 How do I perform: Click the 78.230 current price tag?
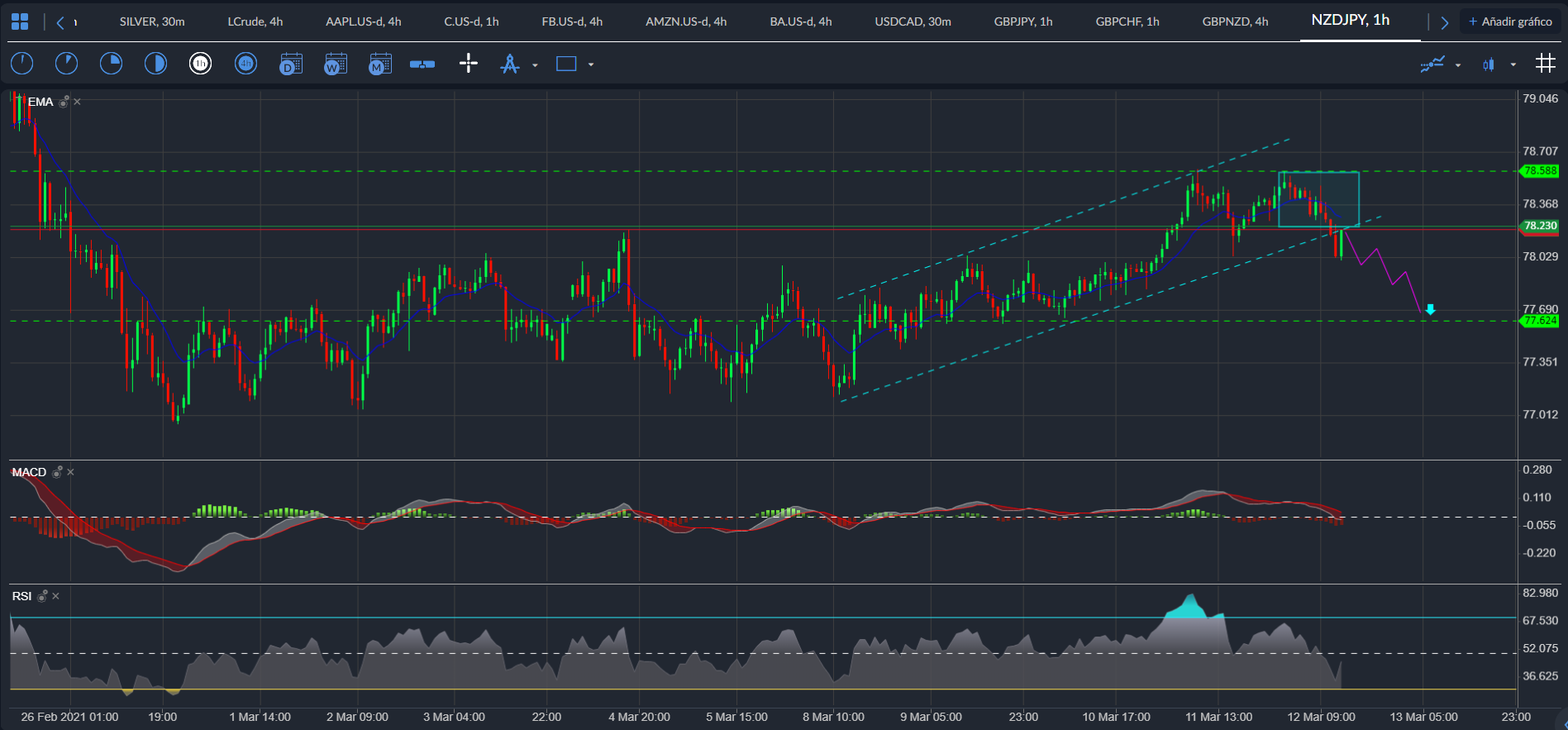click(x=1540, y=226)
